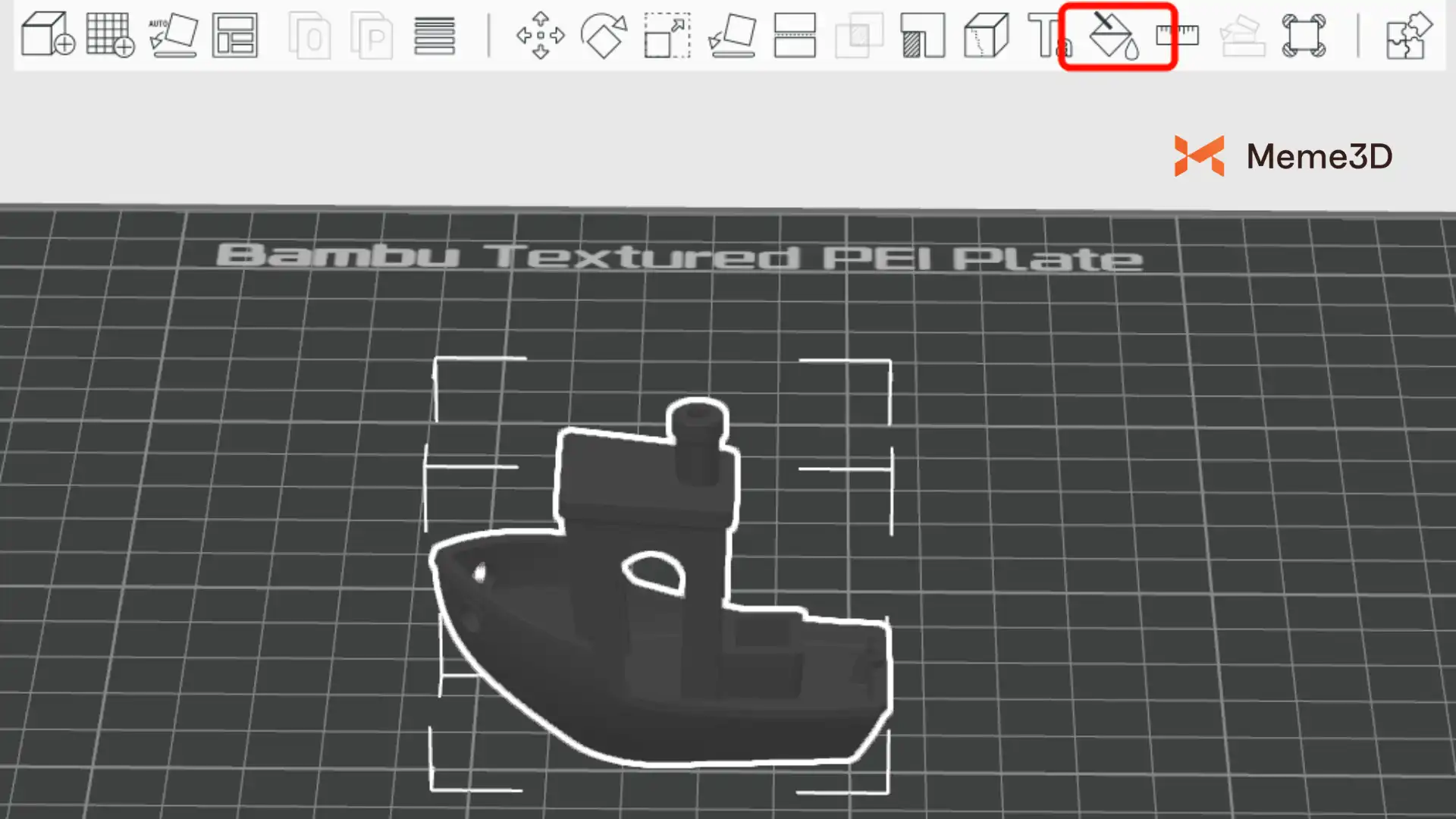Click the Bambu Textured PEI Plate label
The image size is (1456, 819).
coord(679,256)
